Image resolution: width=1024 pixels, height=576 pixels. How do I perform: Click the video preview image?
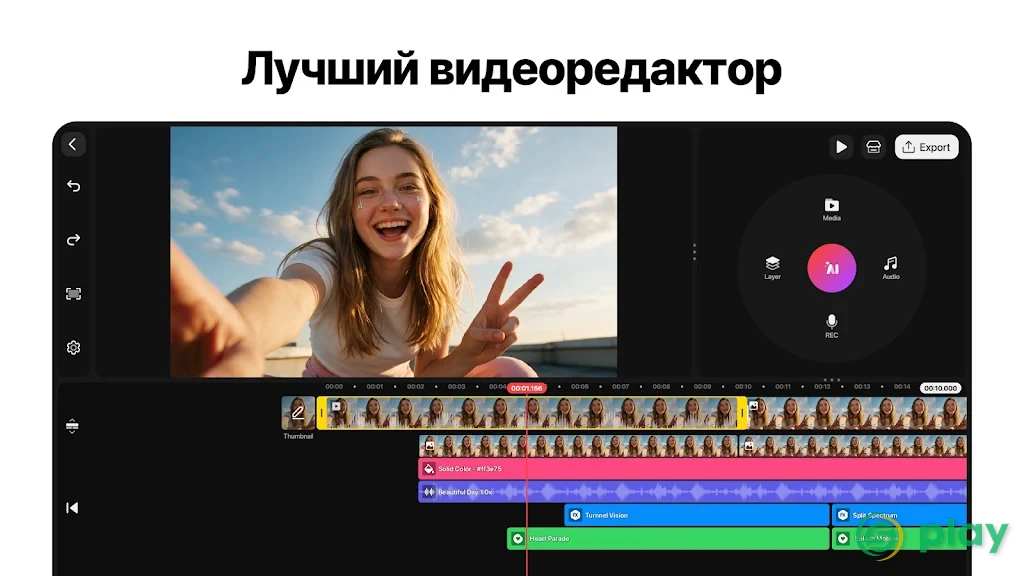click(393, 251)
